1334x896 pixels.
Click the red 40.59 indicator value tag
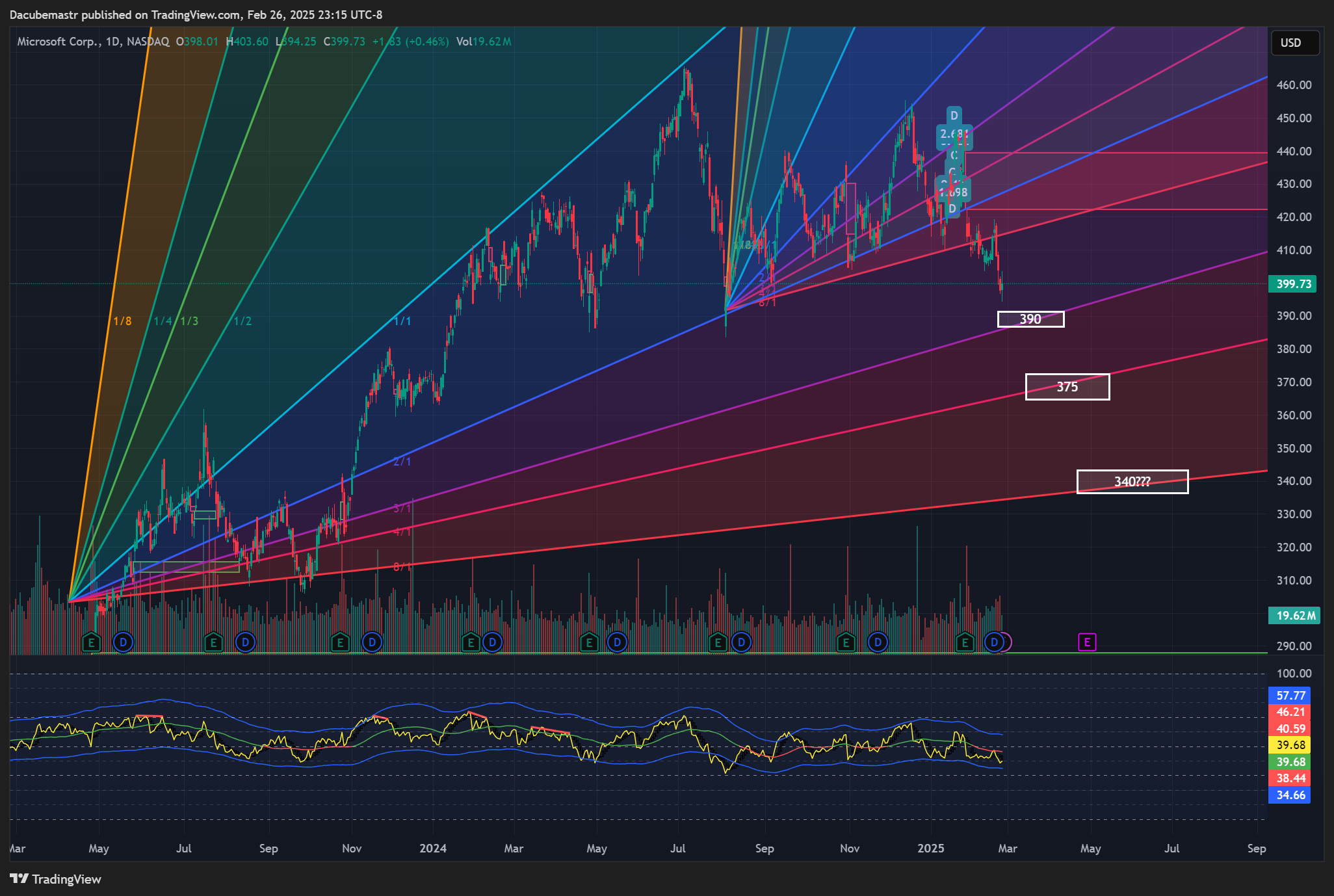pyautogui.click(x=1290, y=729)
